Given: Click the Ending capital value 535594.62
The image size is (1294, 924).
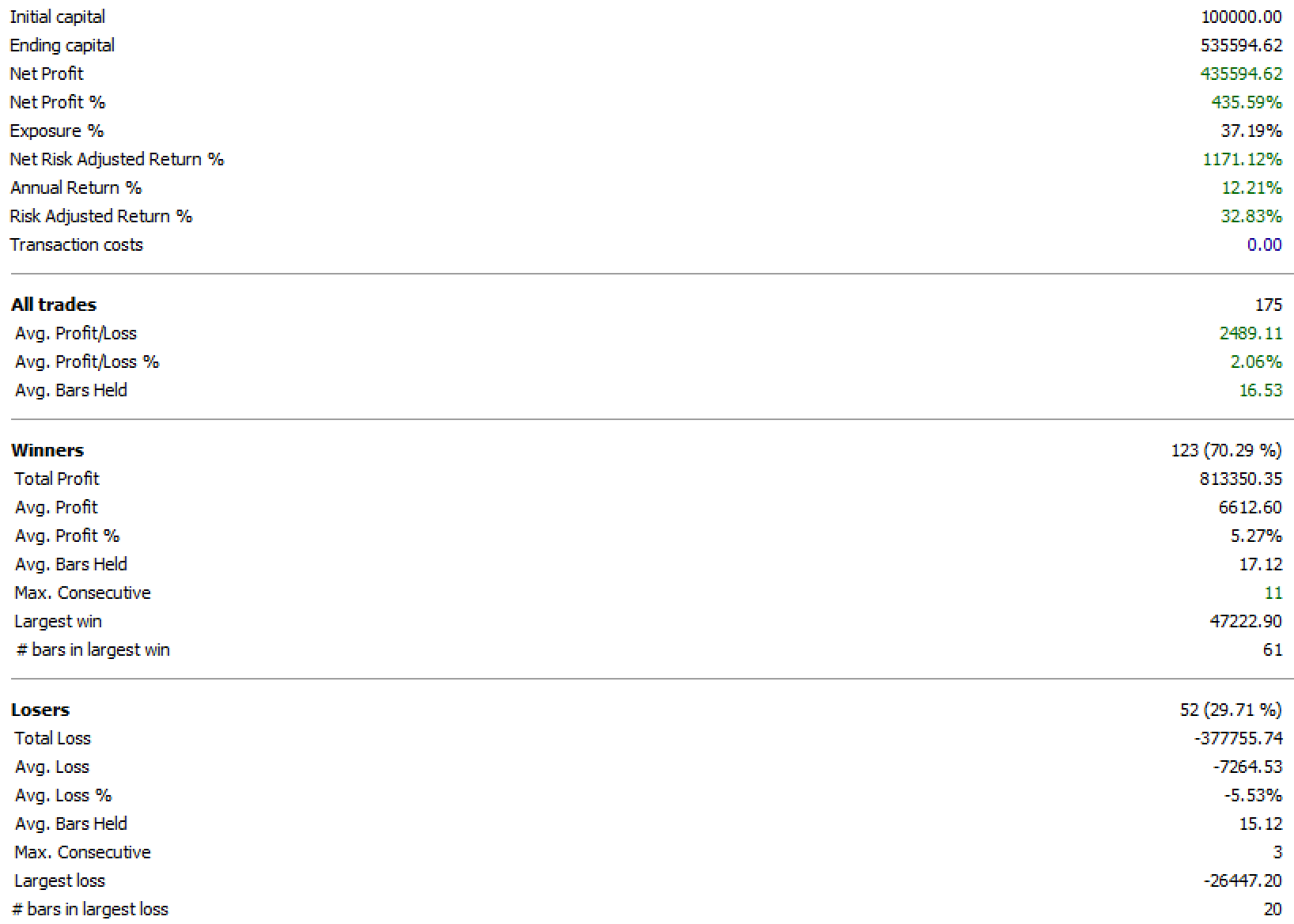Looking at the screenshot, I should [1240, 45].
